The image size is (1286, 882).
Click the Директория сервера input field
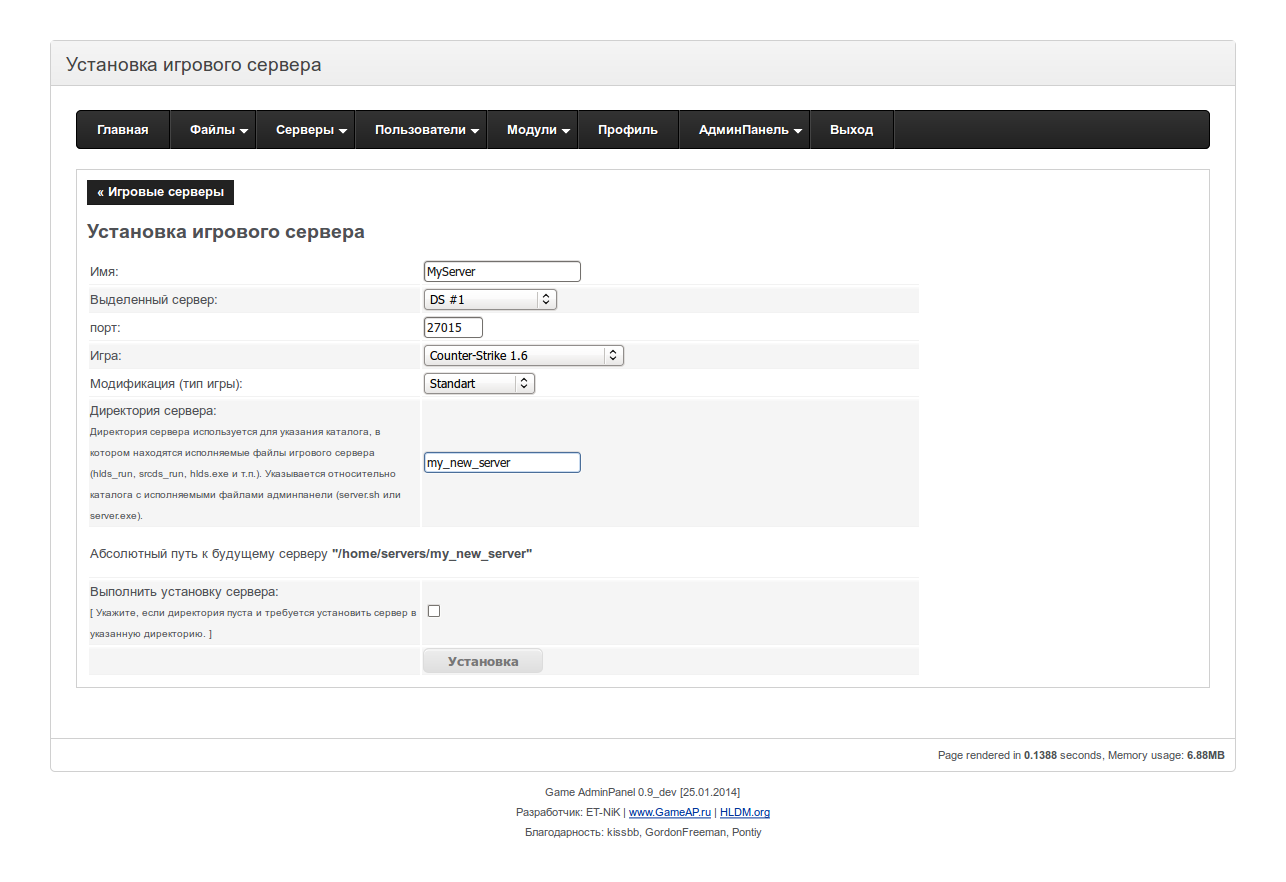click(x=502, y=463)
